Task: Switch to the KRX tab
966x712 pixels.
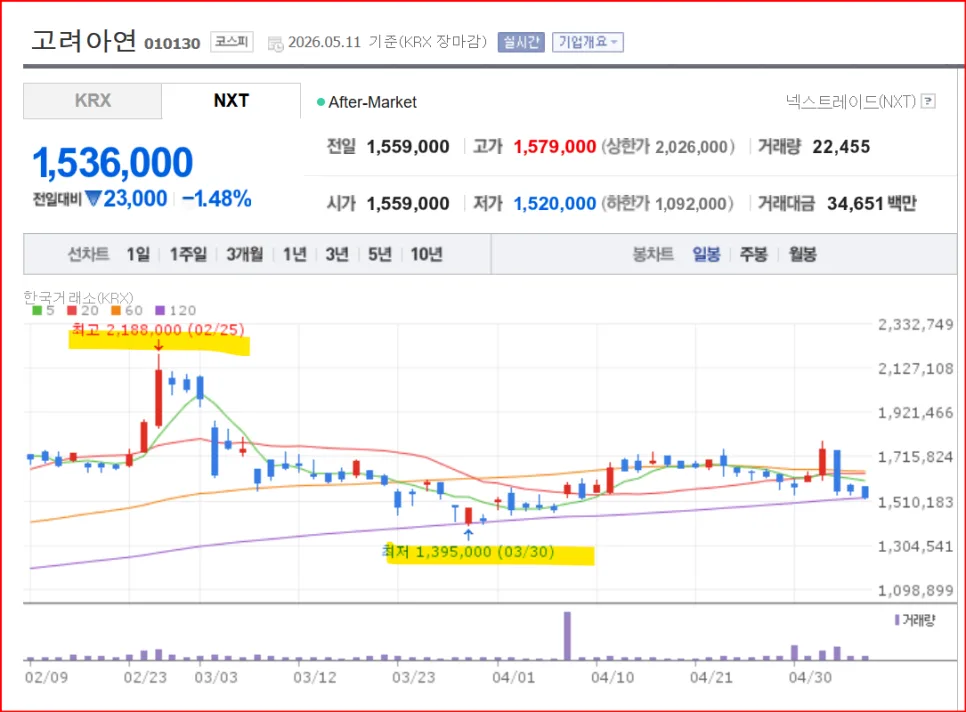Action: 92,101
